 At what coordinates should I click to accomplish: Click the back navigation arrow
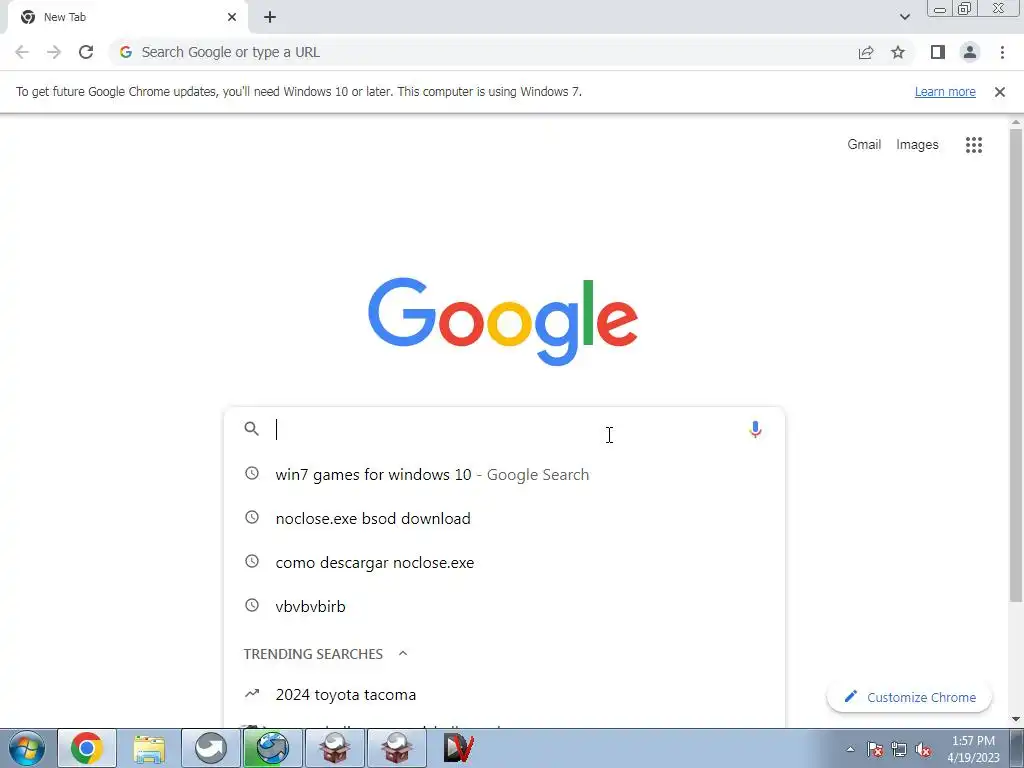click(22, 52)
